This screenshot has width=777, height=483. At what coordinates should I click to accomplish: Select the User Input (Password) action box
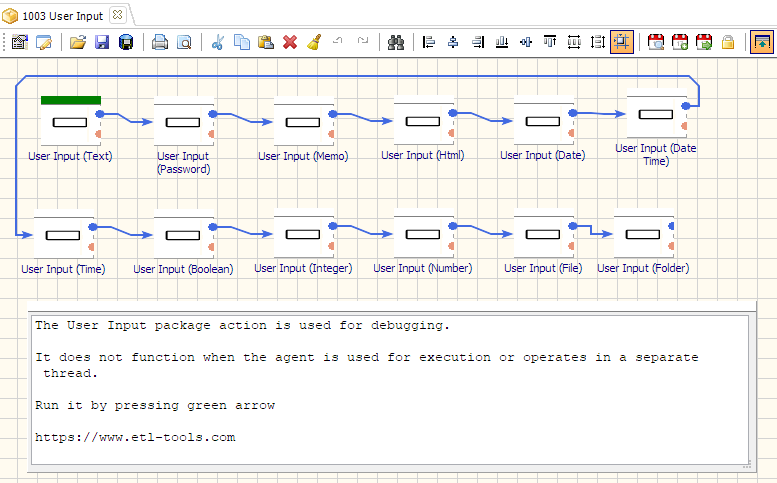pos(183,123)
